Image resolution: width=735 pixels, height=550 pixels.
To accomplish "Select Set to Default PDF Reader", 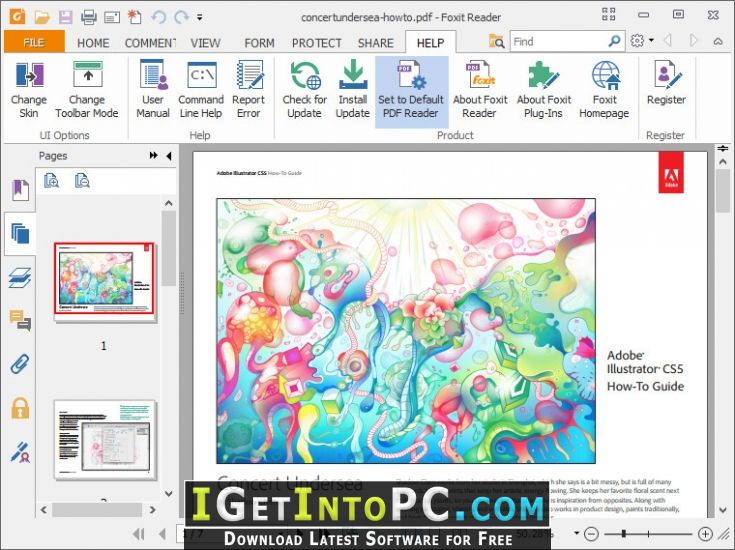I will click(411, 92).
